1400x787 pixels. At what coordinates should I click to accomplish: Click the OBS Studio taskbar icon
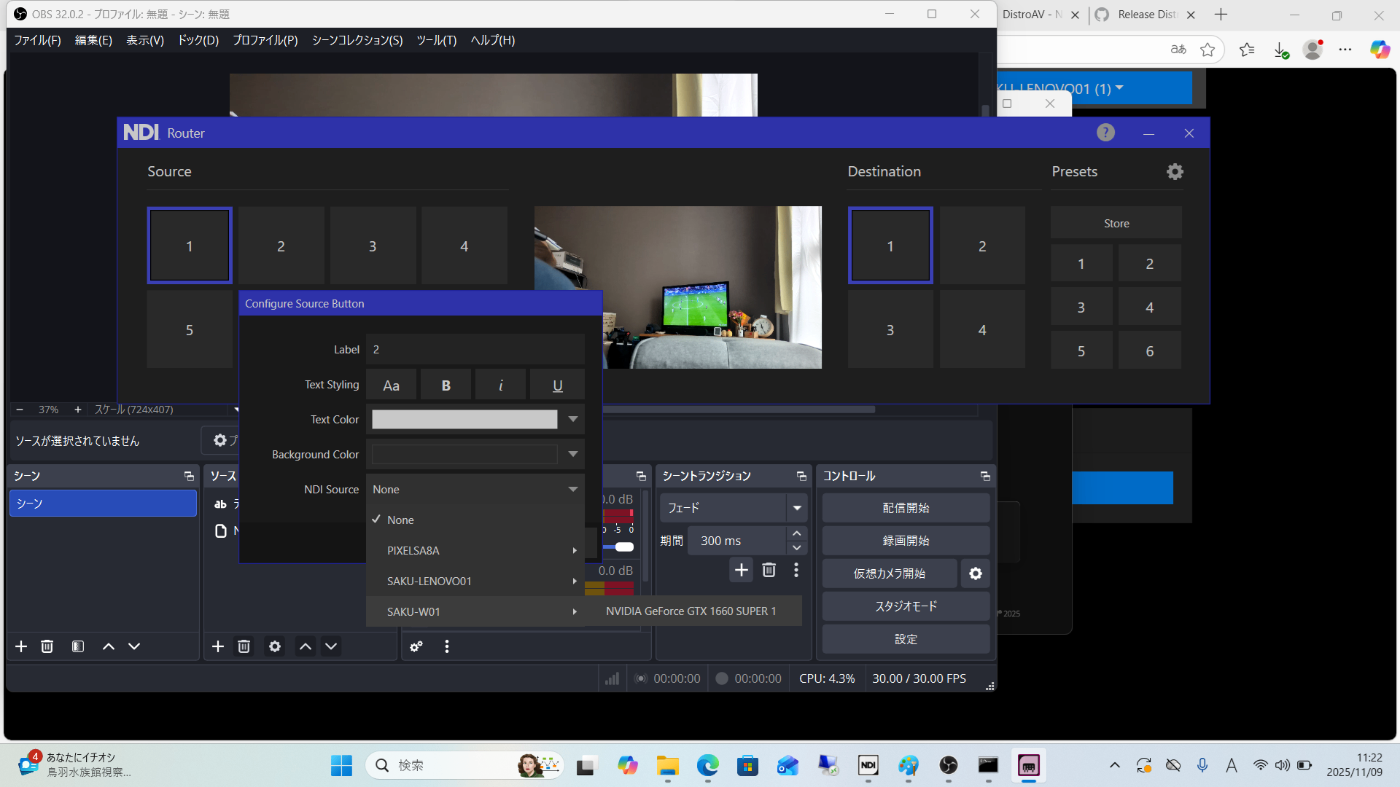coord(948,765)
